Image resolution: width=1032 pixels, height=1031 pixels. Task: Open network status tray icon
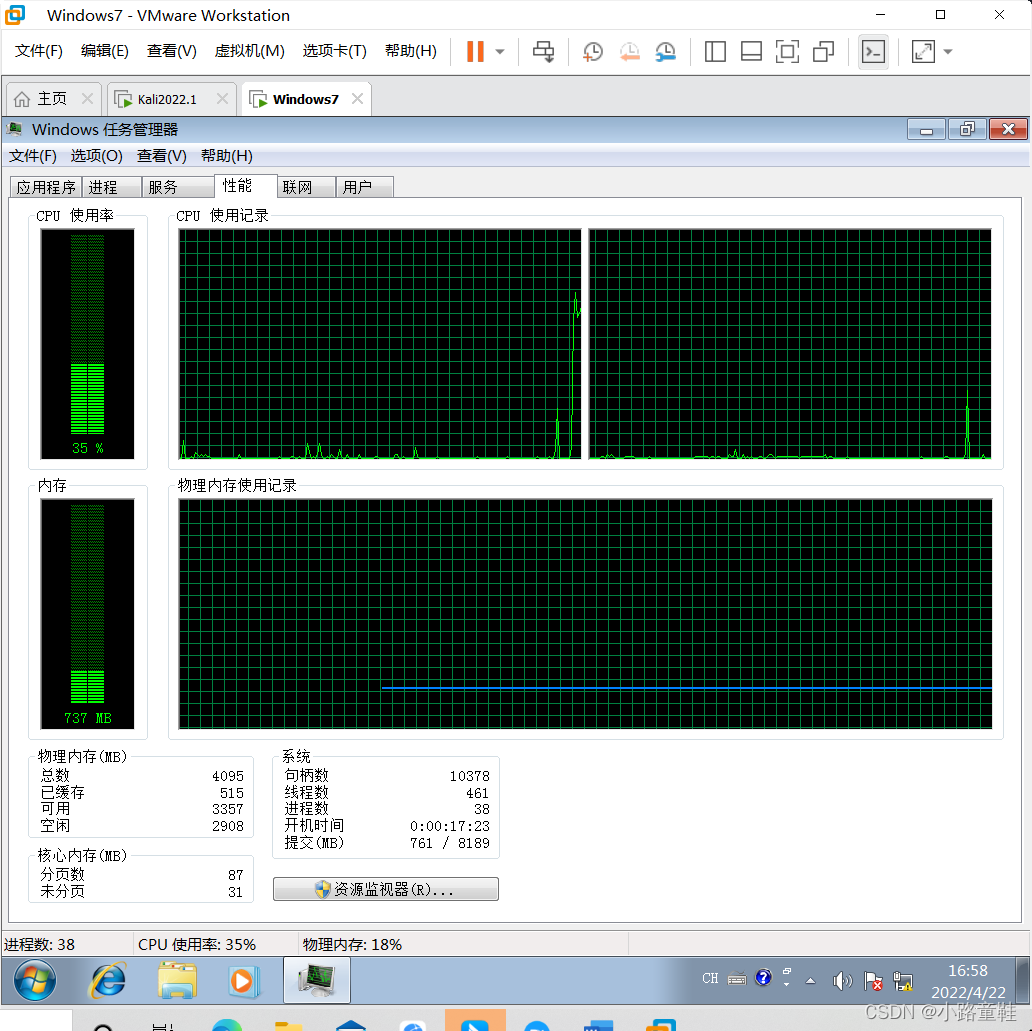(902, 981)
